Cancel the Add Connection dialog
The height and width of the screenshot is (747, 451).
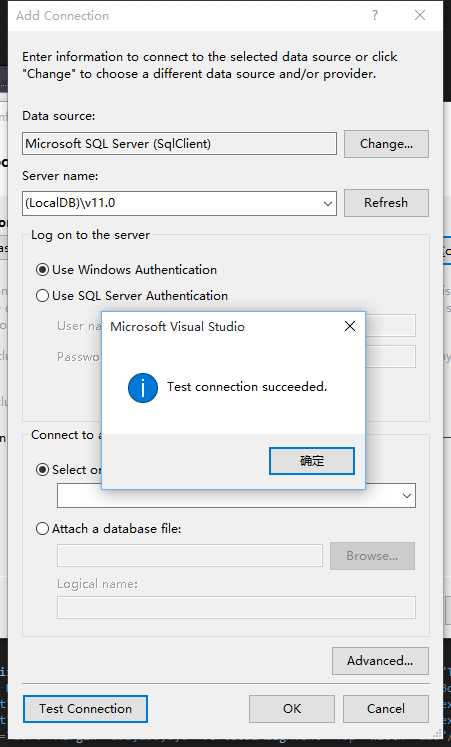[386, 709]
